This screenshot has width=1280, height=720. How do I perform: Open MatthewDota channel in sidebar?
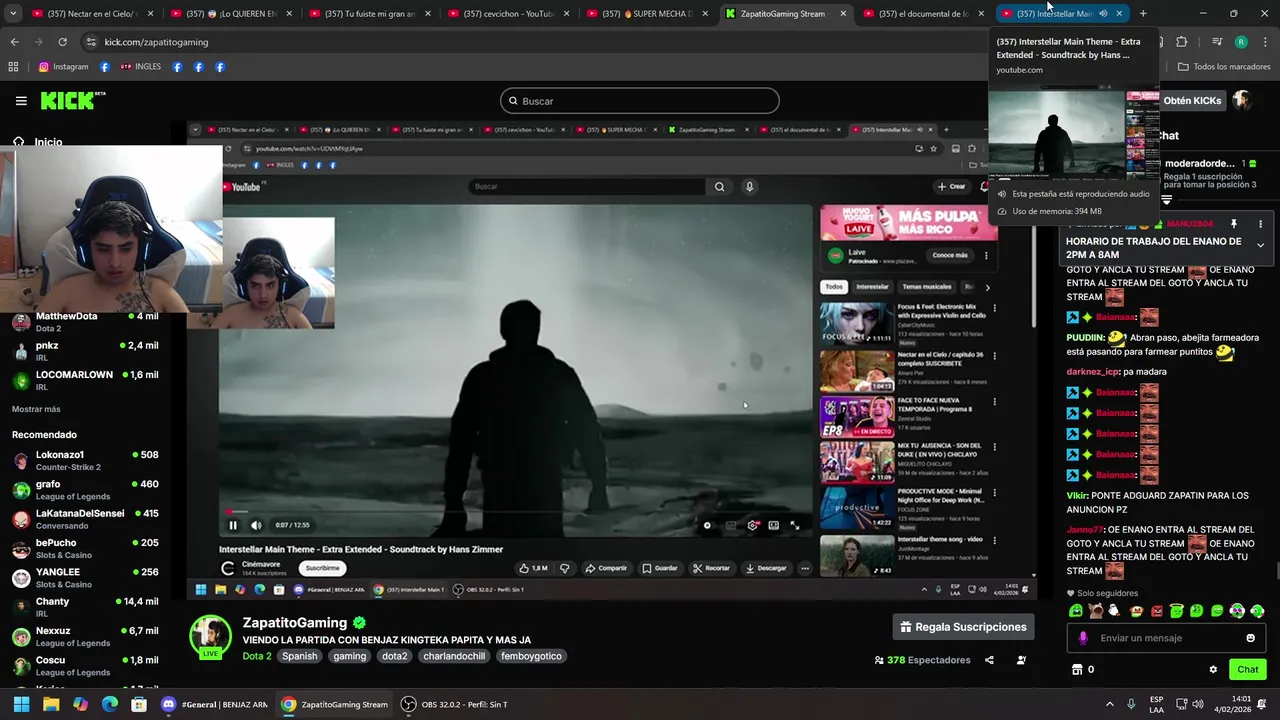[85, 322]
